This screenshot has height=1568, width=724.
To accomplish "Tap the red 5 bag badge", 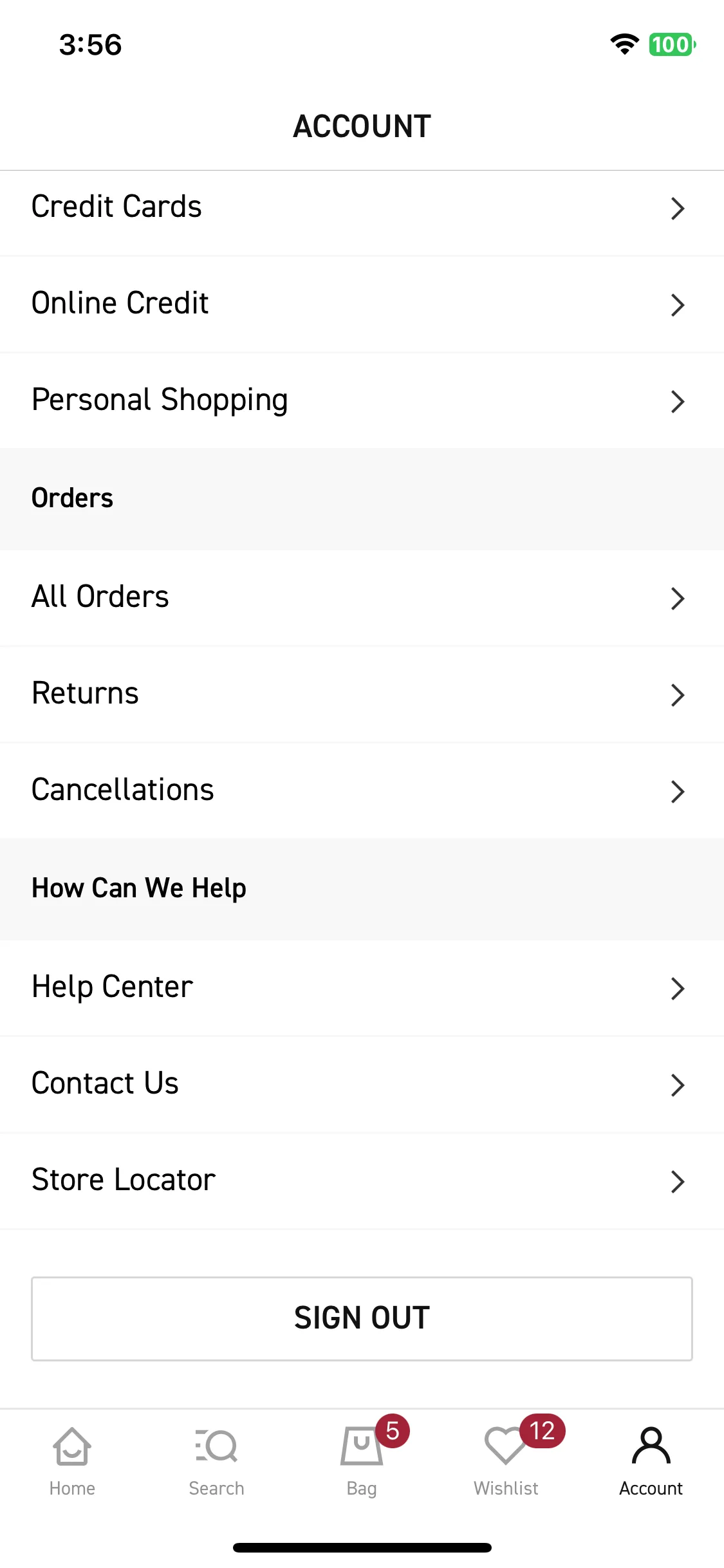I will point(393,1431).
